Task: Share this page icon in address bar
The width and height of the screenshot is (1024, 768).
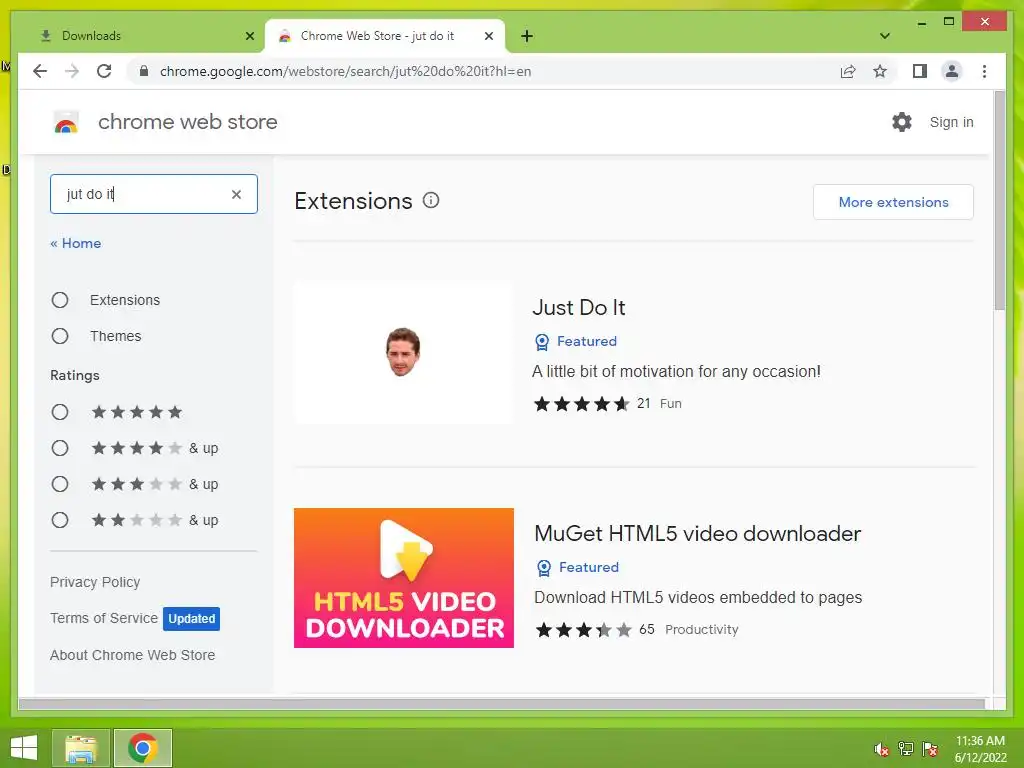Action: point(848,71)
